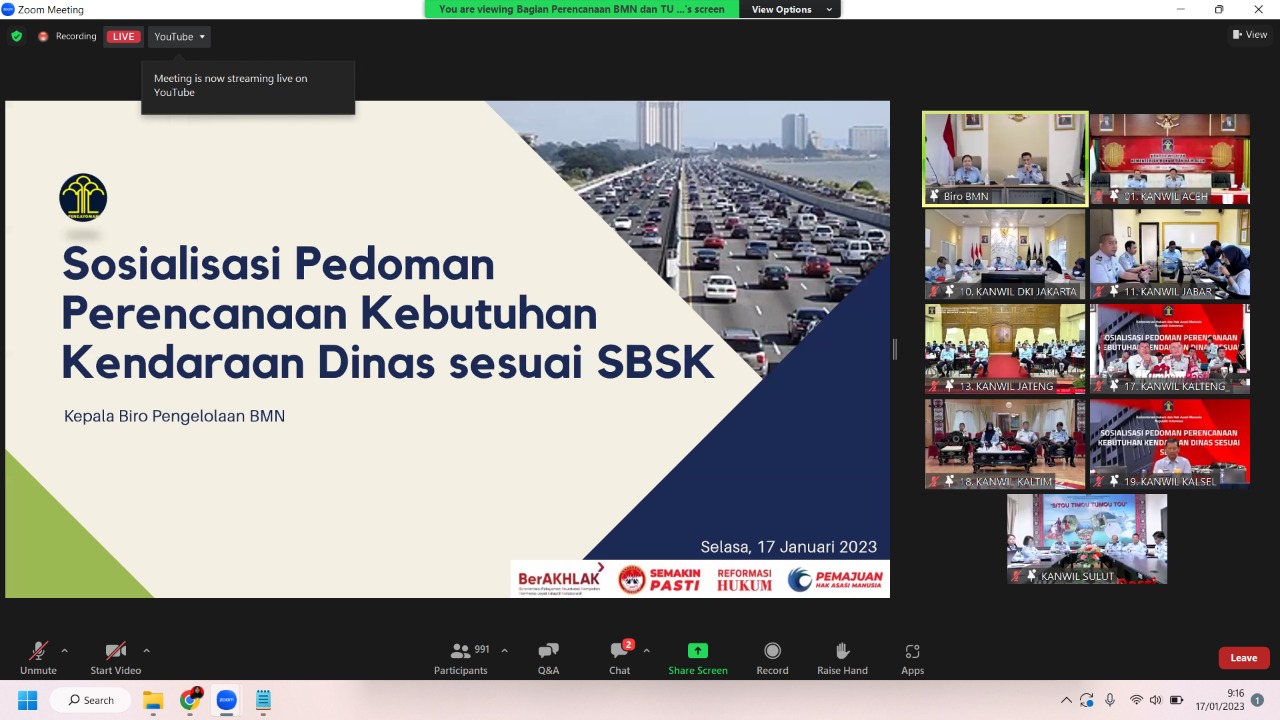Screen dimensions: 1280x720
Task: Open the YouTube live stream dropdown
Action: (179, 37)
